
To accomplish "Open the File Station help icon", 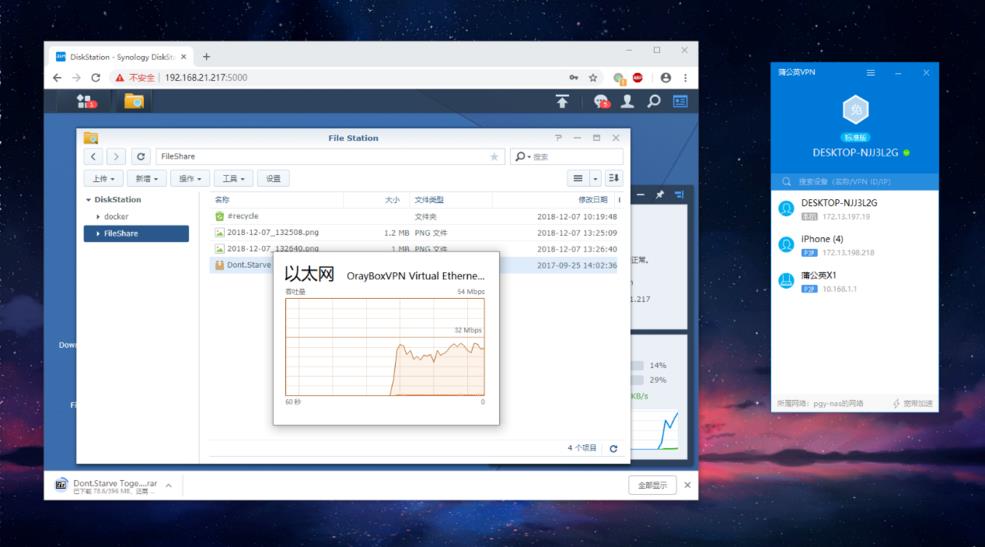I will (x=558, y=138).
